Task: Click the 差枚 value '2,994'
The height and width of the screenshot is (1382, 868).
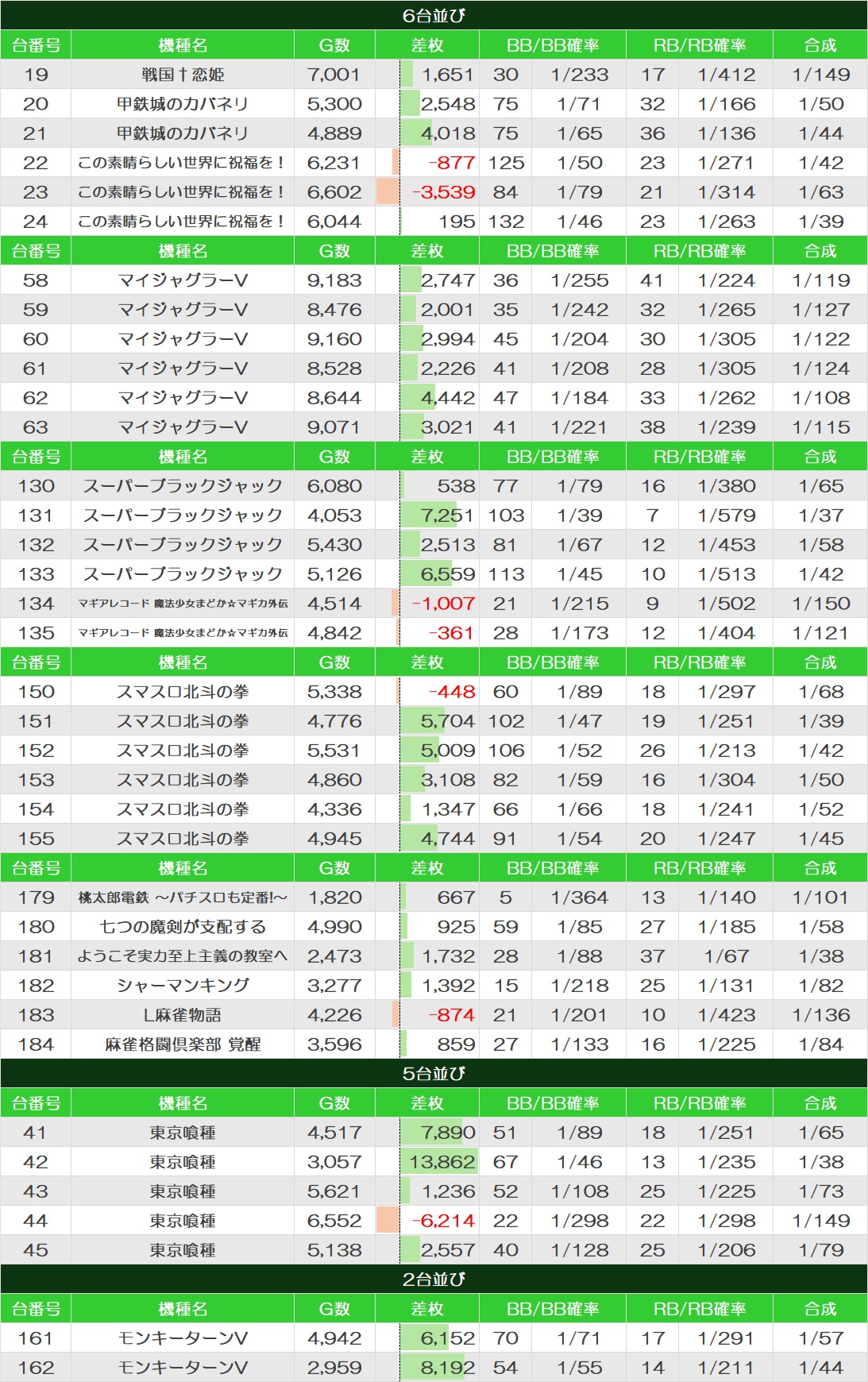Action: (x=448, y=339)
